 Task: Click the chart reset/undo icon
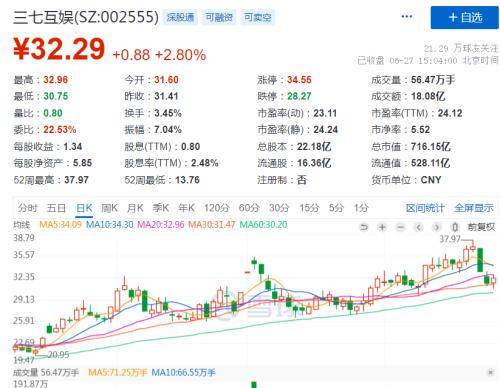tap(364, 227)
